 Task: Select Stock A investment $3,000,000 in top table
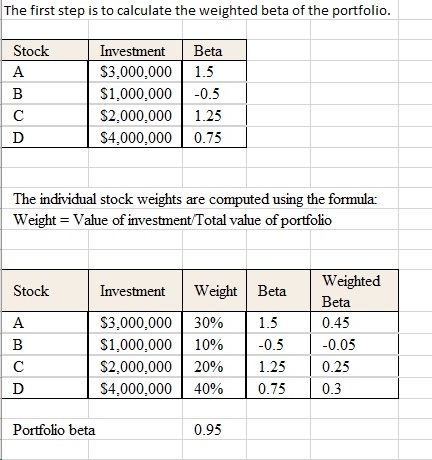point(135,72)
